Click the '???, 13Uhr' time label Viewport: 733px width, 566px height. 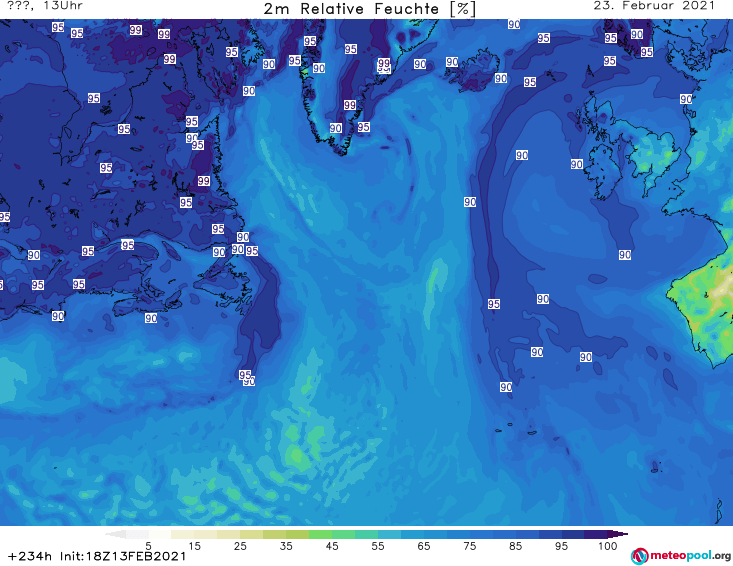pos(45,6)
